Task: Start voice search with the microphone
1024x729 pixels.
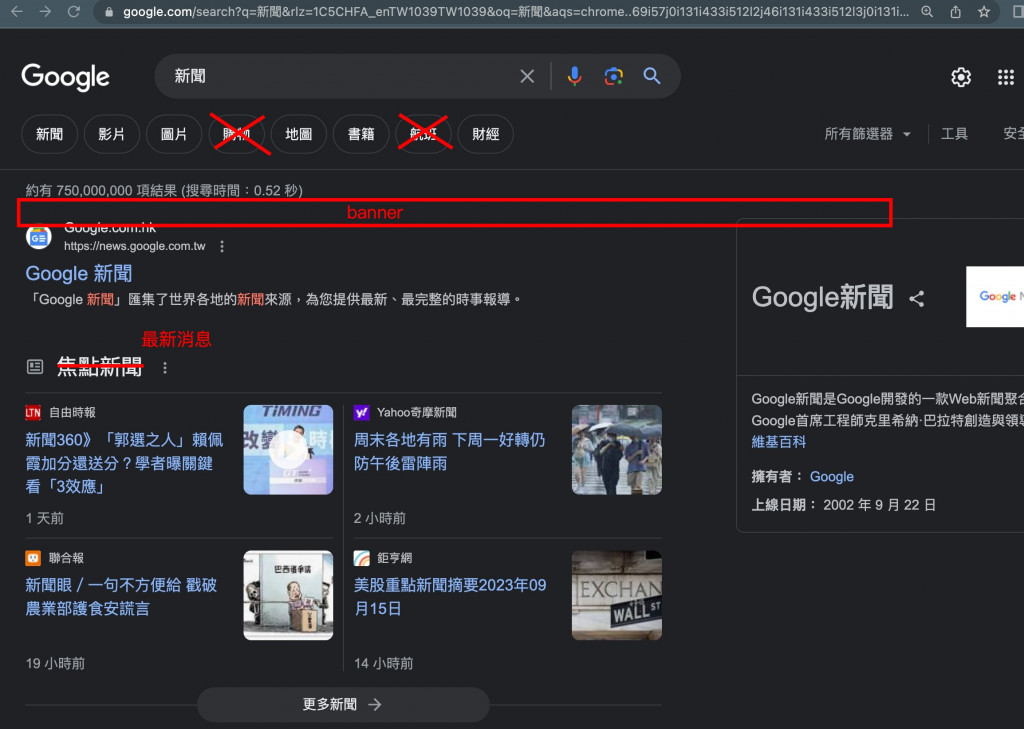Action: click(574, 76)
